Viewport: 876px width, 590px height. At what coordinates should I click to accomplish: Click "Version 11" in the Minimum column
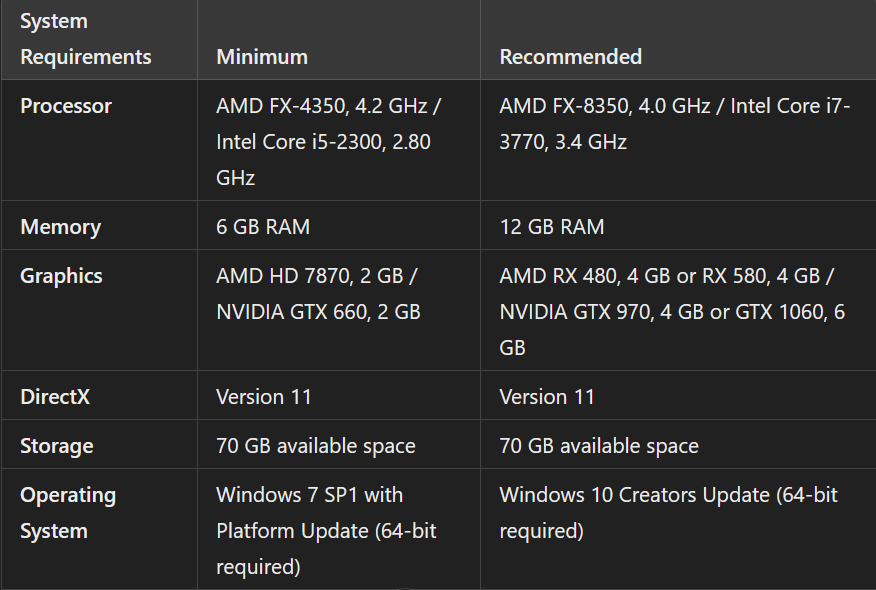(x=264, y=397)
